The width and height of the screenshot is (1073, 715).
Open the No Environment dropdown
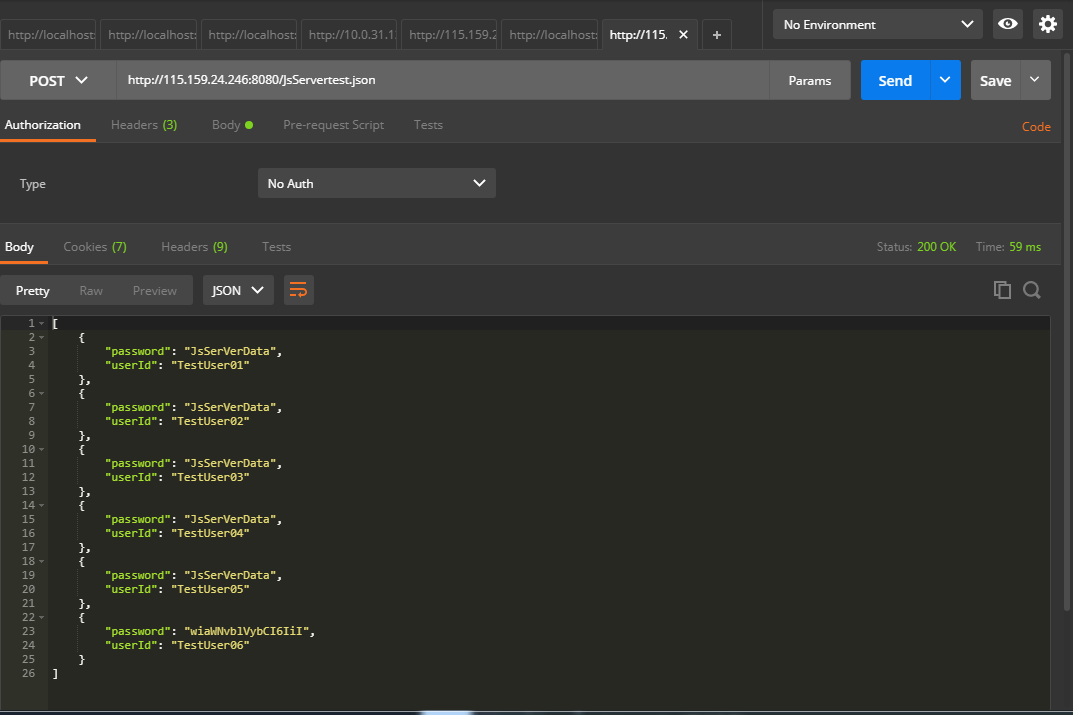(x=878, y=25)
